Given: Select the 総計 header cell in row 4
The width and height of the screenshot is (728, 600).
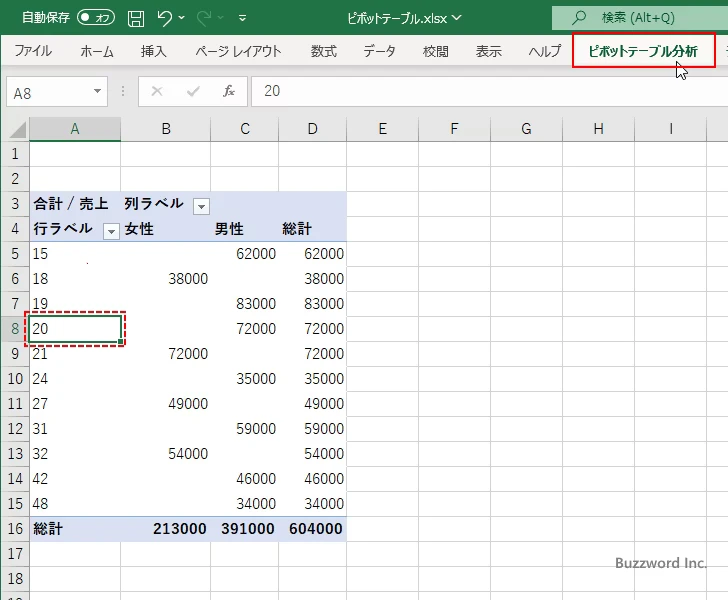Looking at the screenshot, I should tap(313, 228).
